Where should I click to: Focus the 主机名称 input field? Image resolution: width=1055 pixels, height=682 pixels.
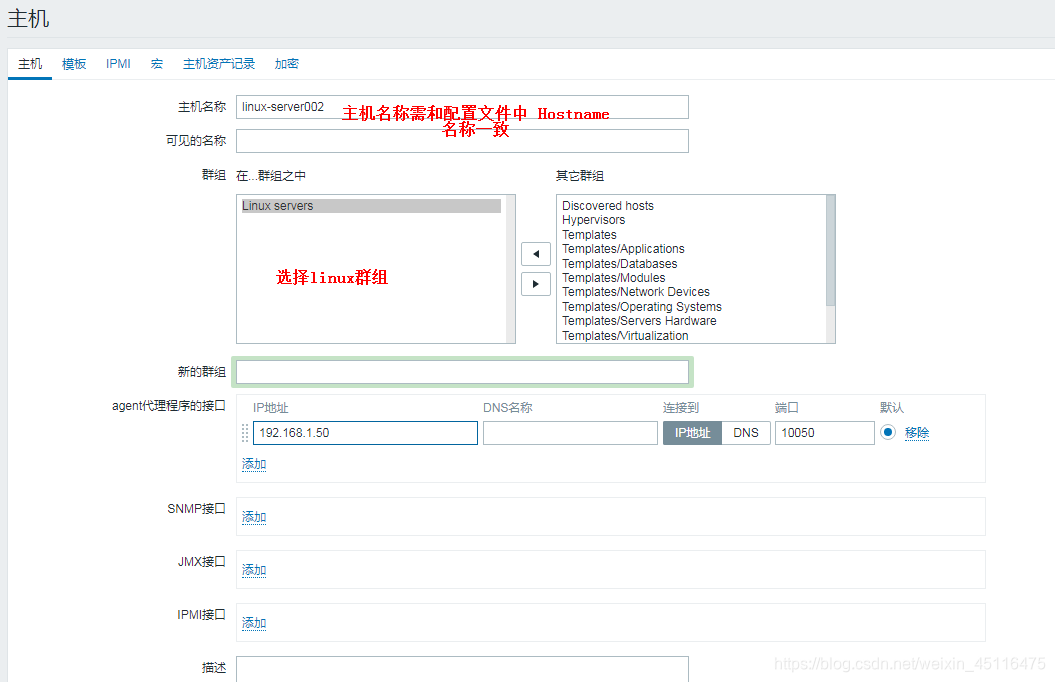pyautogui.click(x=462, y=107)
